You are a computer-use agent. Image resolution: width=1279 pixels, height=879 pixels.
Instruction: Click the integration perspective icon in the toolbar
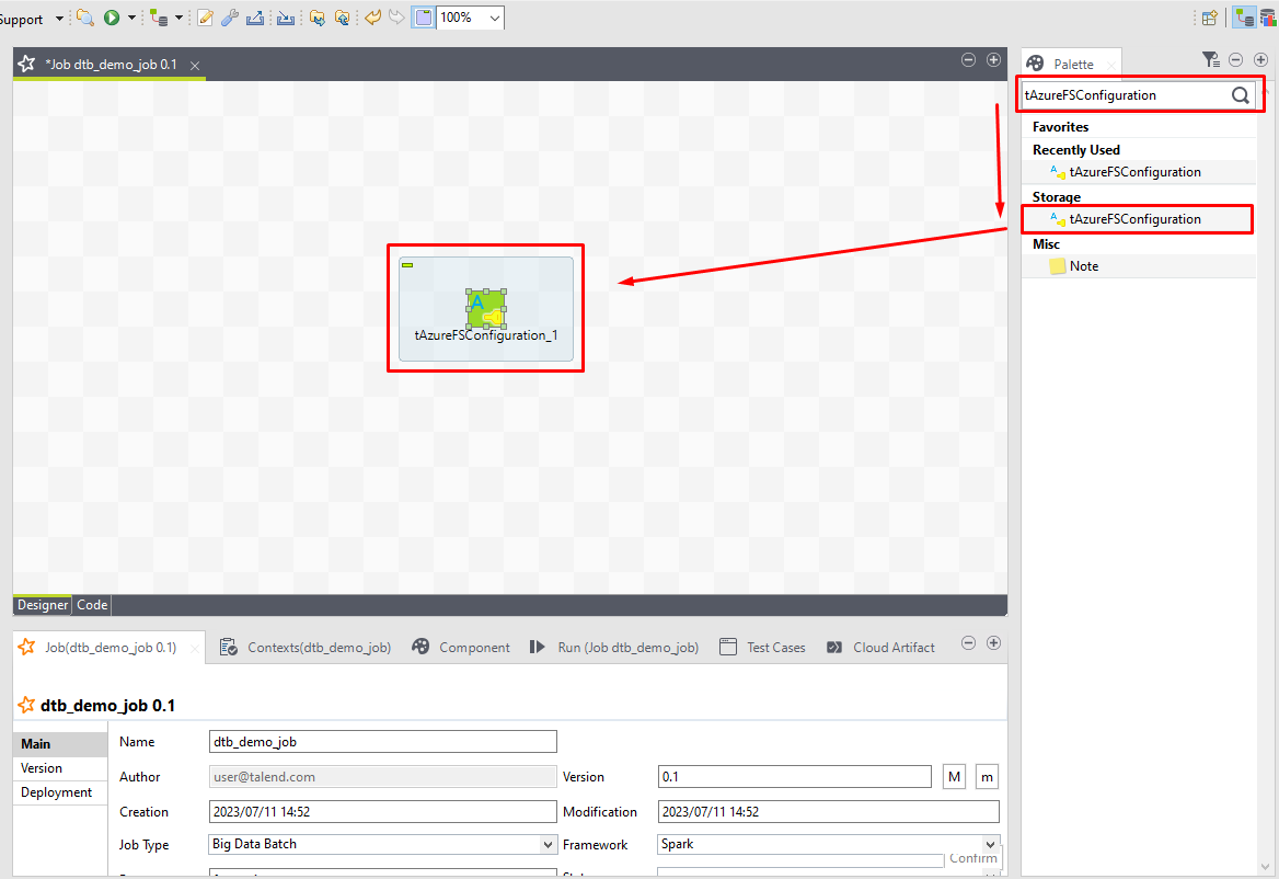pyautogui.click(x=159, y=18)
